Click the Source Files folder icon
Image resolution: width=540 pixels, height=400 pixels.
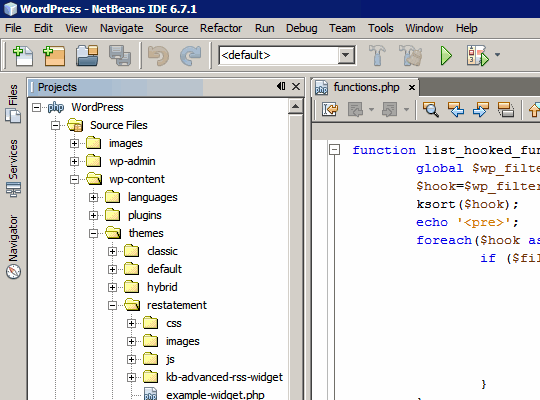pyautogui.click(x=75, y=125)
